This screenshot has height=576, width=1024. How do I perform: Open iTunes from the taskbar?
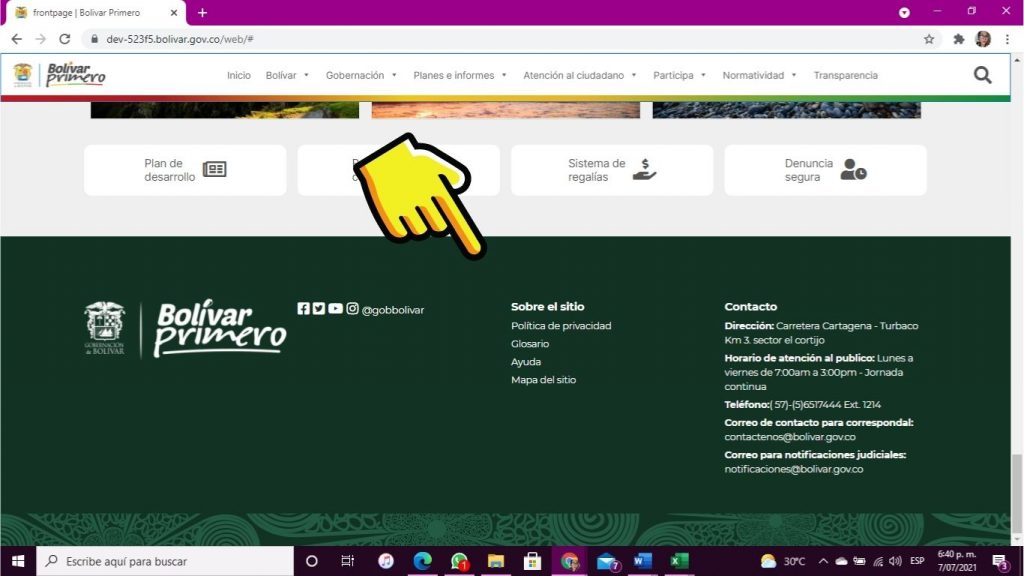(386, 561)
